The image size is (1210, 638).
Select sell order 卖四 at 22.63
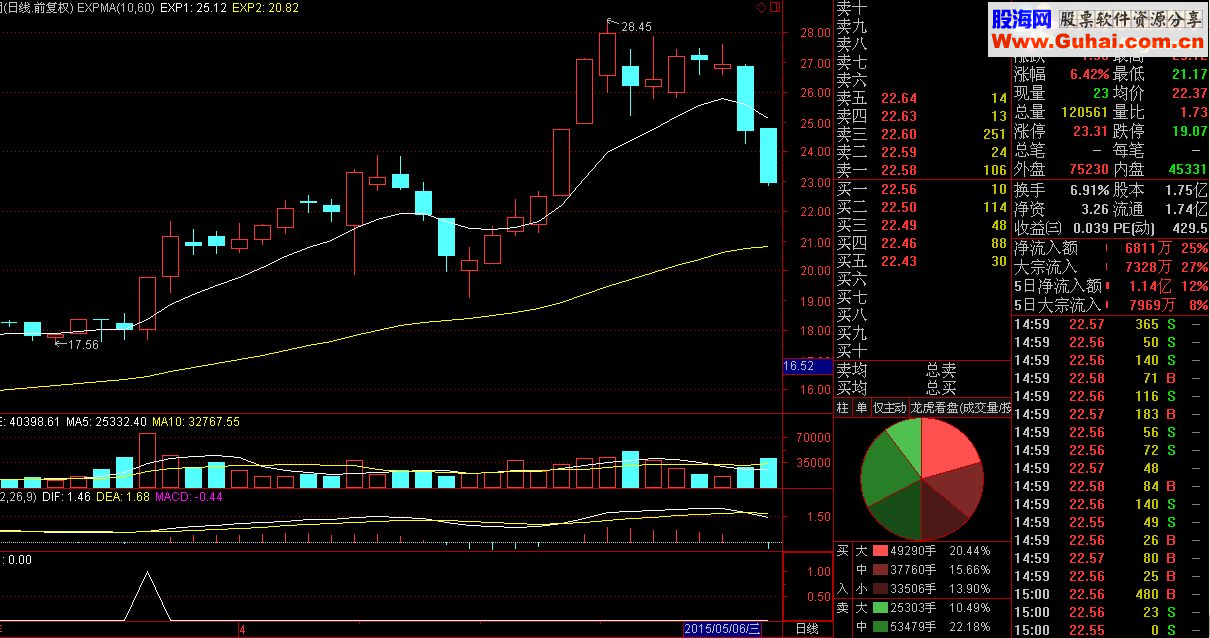pos(922,116)
